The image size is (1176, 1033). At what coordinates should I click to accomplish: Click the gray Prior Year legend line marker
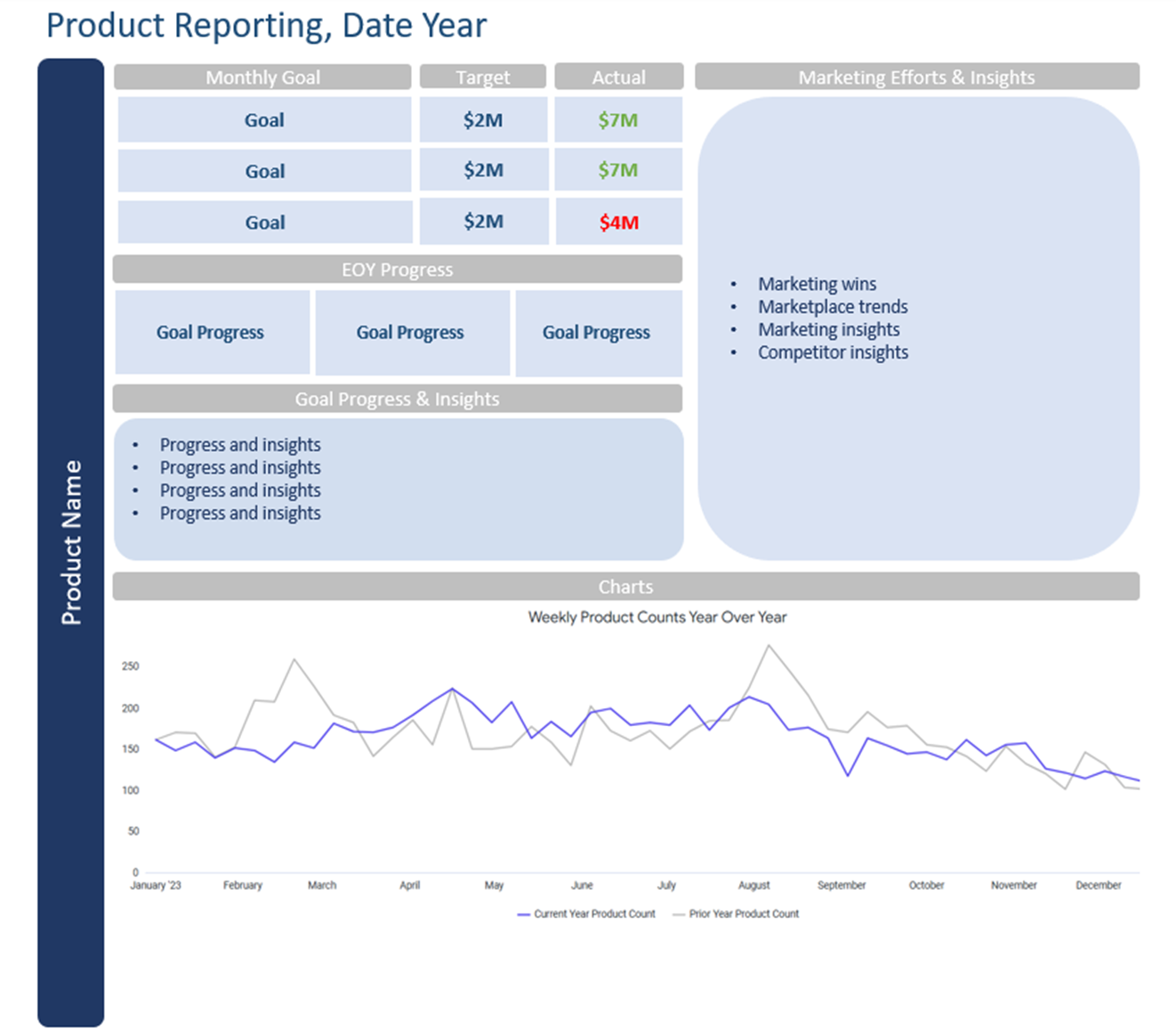tap(679, 914)
